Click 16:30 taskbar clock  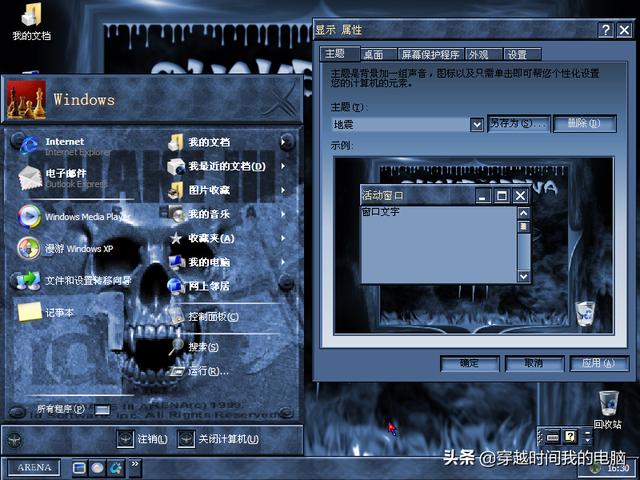(x=618, y=469)
